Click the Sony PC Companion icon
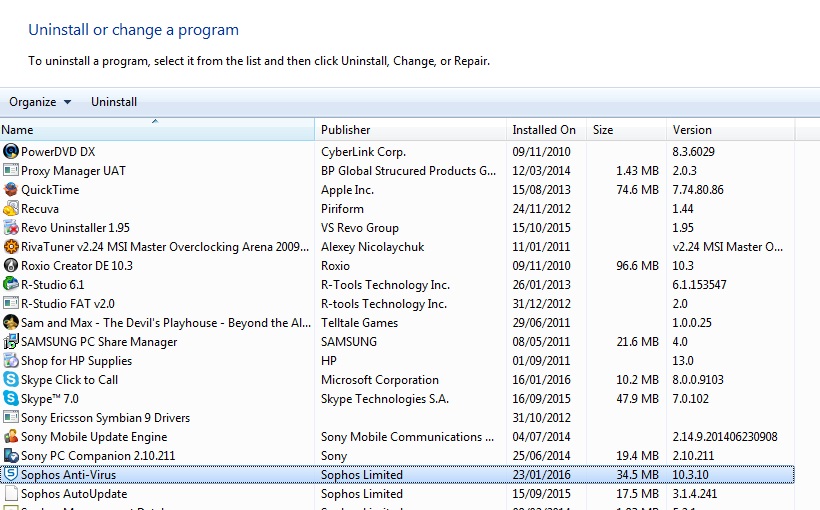 (x=10, y=456)
